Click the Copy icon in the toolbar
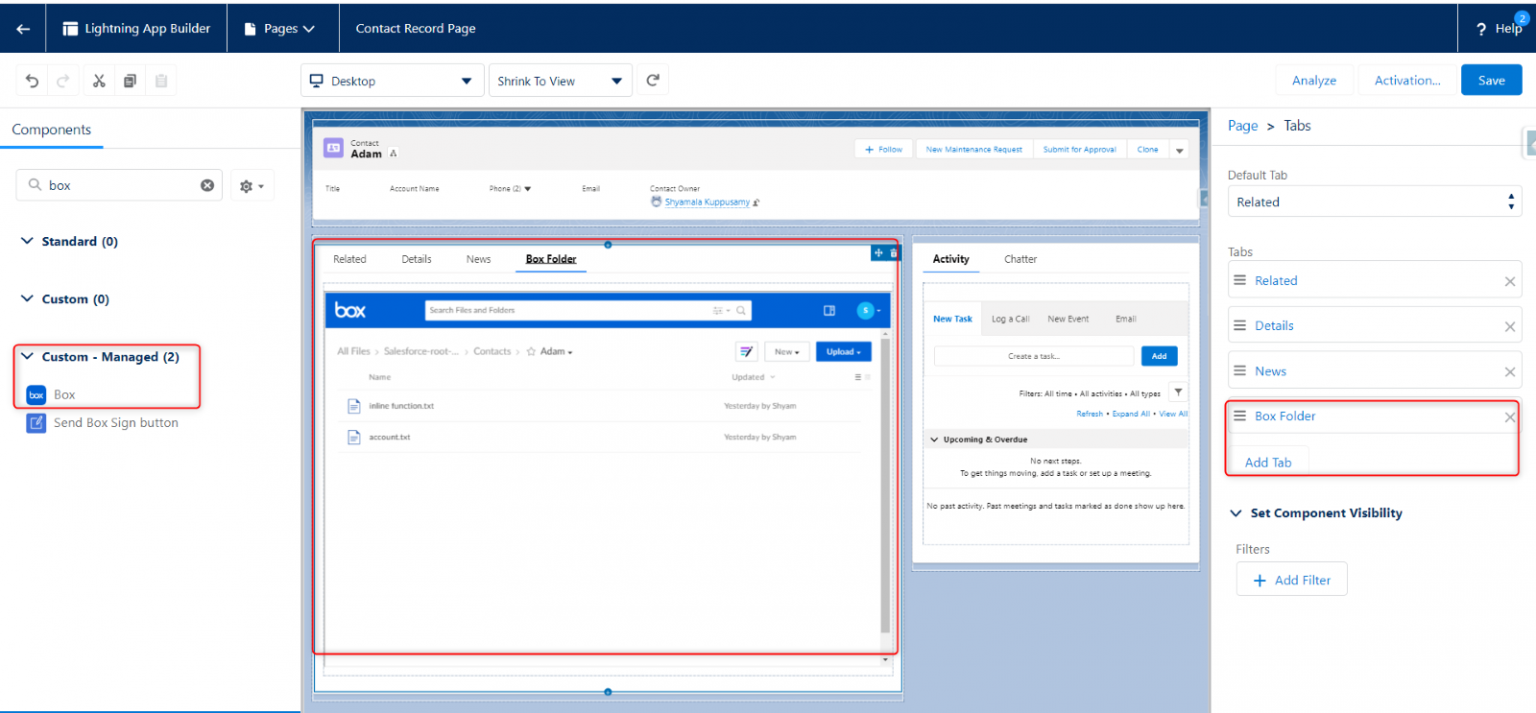The width and height of the screenshot is (1536, 713). coord(129,80)
